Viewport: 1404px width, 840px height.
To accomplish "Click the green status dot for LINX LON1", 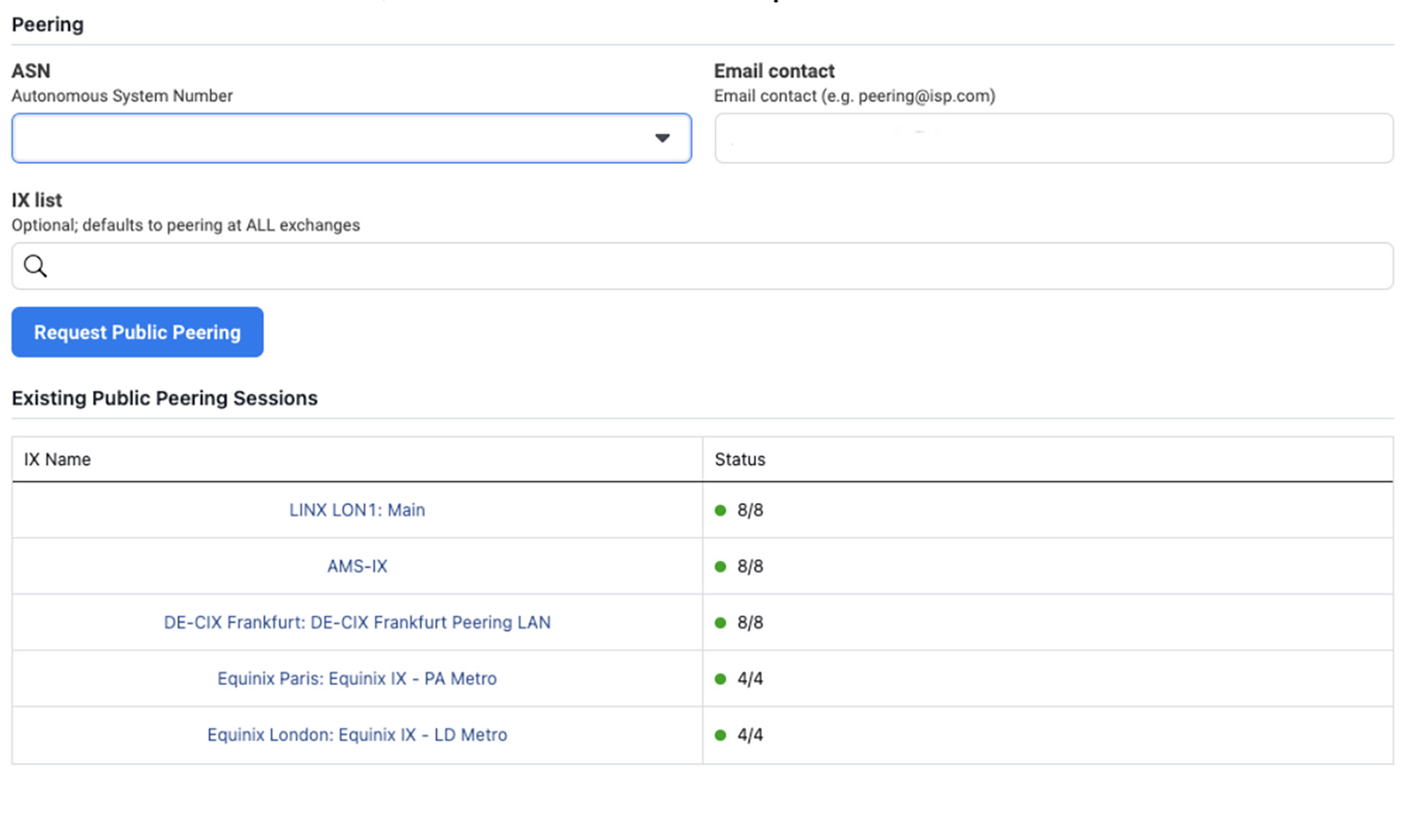I will tap(721, 510).
